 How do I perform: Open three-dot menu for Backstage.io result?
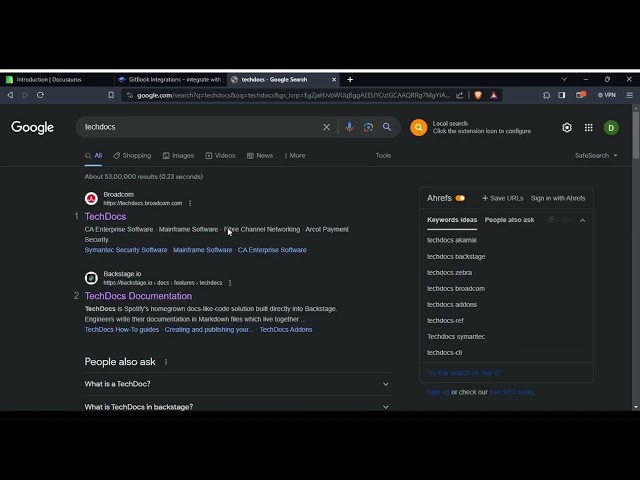tap(230, 283)
